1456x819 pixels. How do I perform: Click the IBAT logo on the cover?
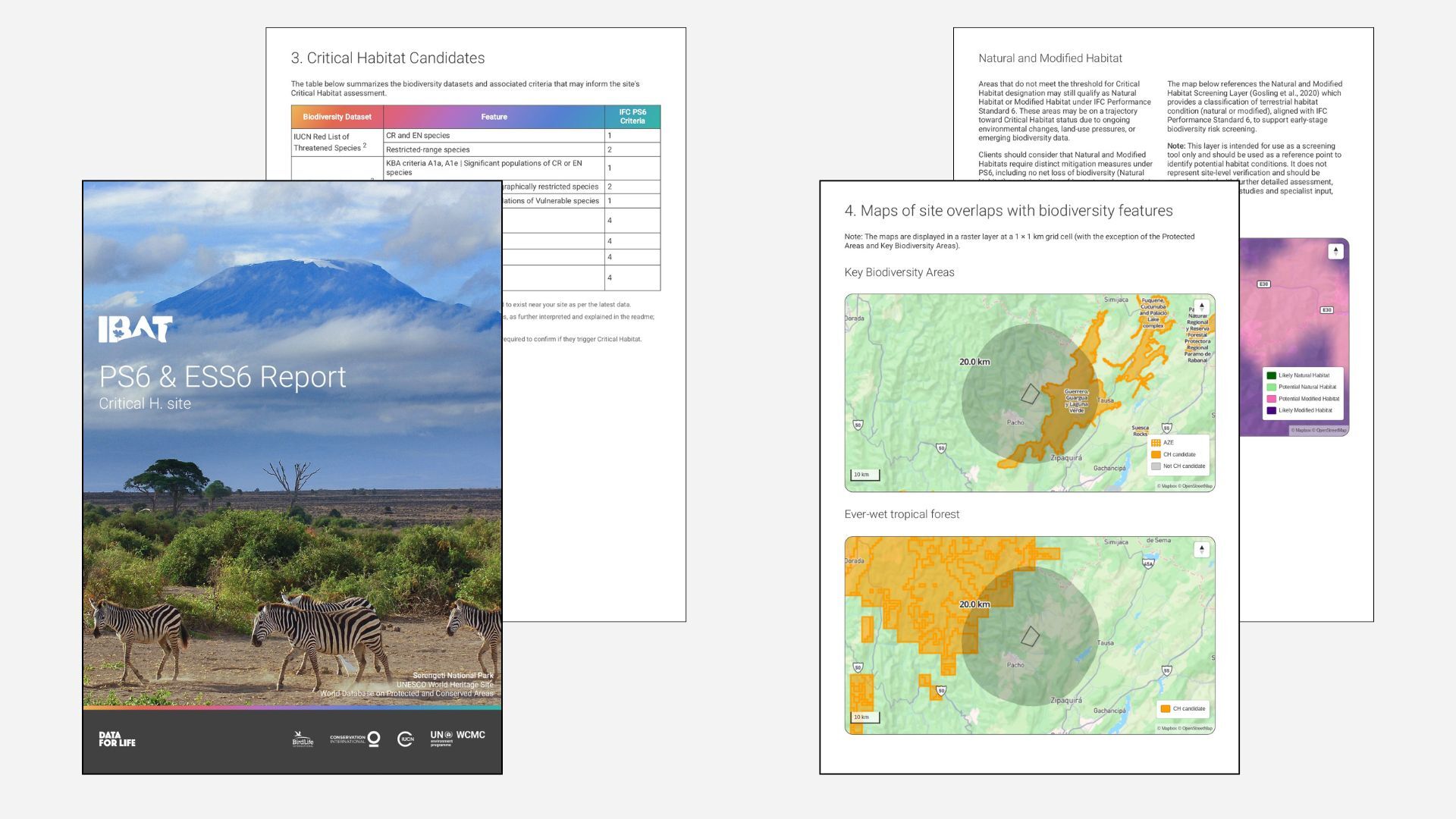pyautogui.click(x=136, y=329)
